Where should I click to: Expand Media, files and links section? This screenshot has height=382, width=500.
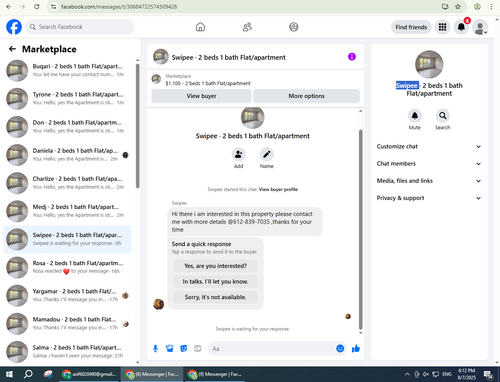pyautogui.click(x=429, y=181)
